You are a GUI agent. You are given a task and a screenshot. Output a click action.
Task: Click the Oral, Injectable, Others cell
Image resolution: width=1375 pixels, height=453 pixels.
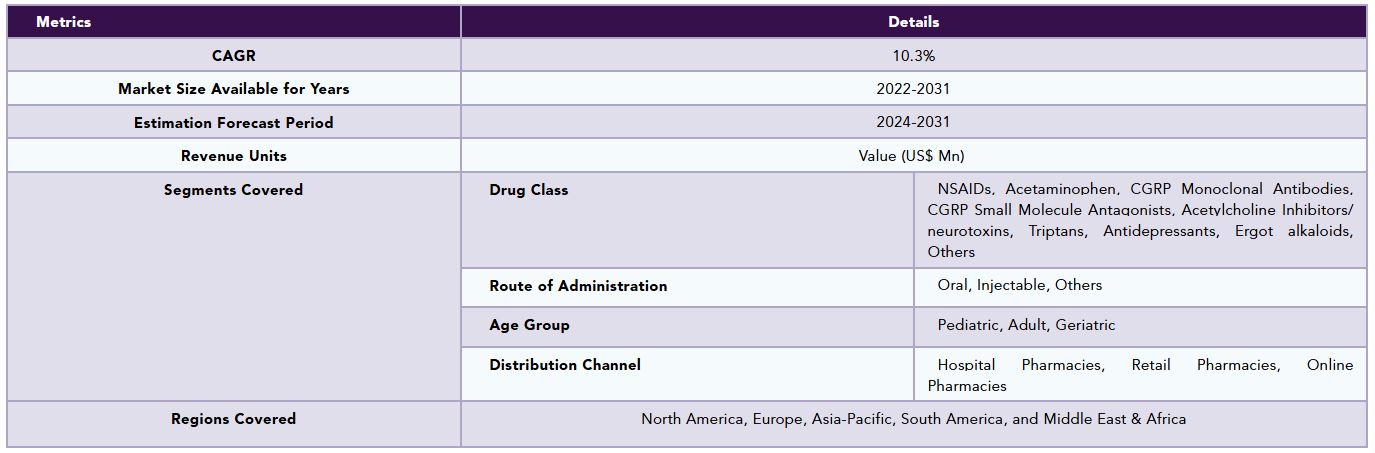pyautogui.click(x=1140, y=287)
